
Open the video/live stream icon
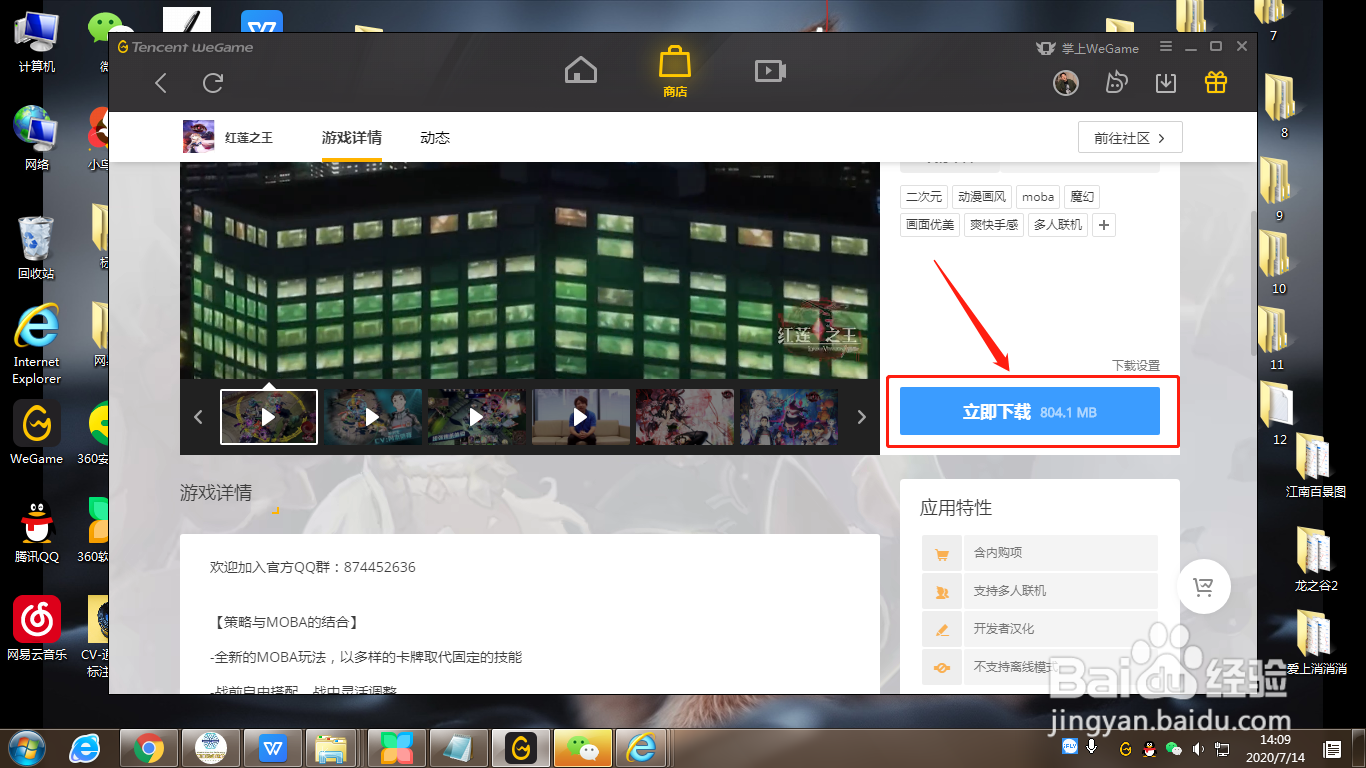[770, 70]
